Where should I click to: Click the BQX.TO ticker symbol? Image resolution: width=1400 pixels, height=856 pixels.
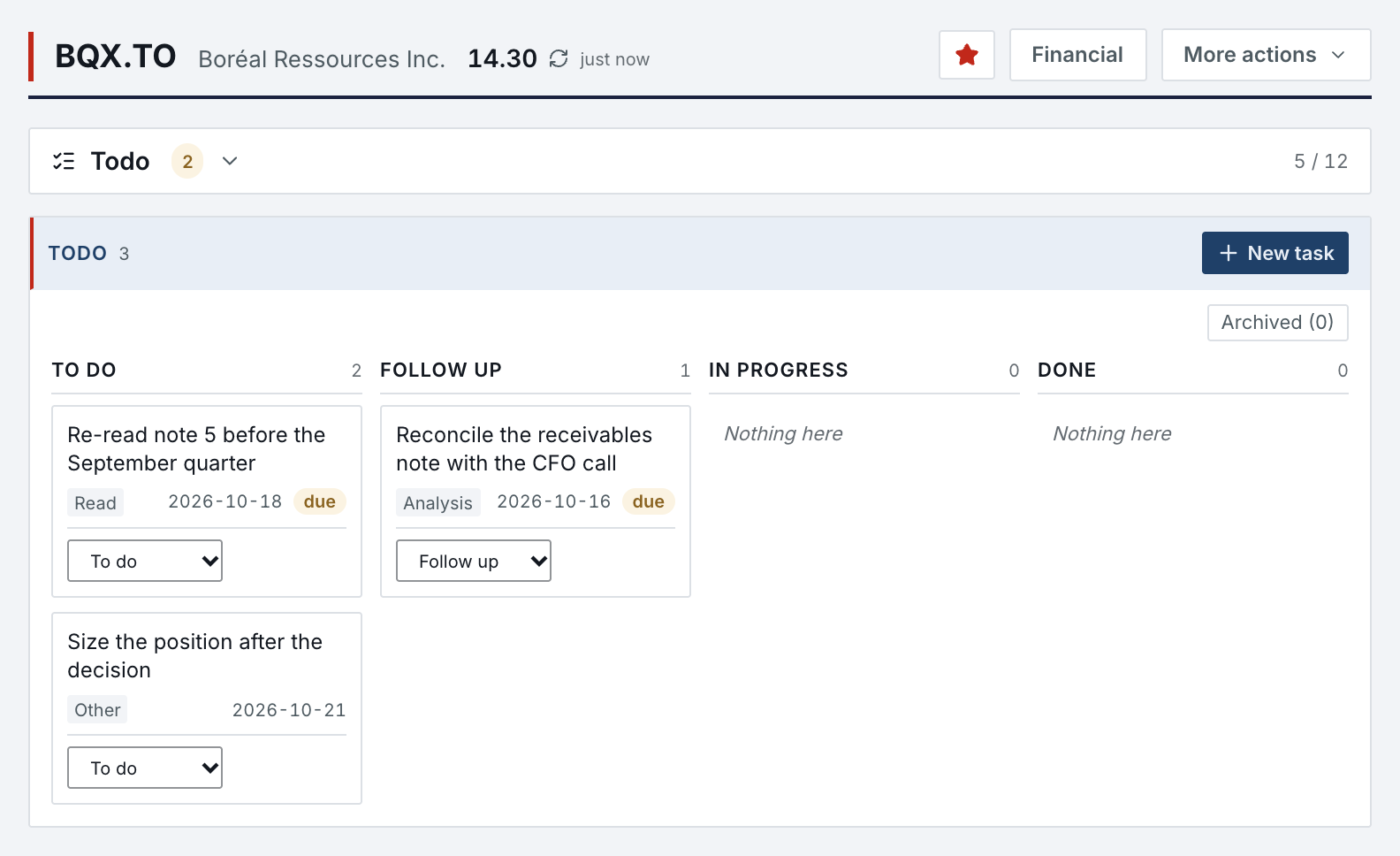pos(116,57)
